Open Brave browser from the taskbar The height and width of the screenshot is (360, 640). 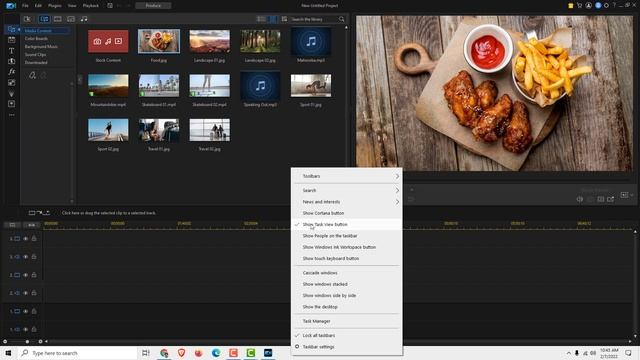pos(181,353)
